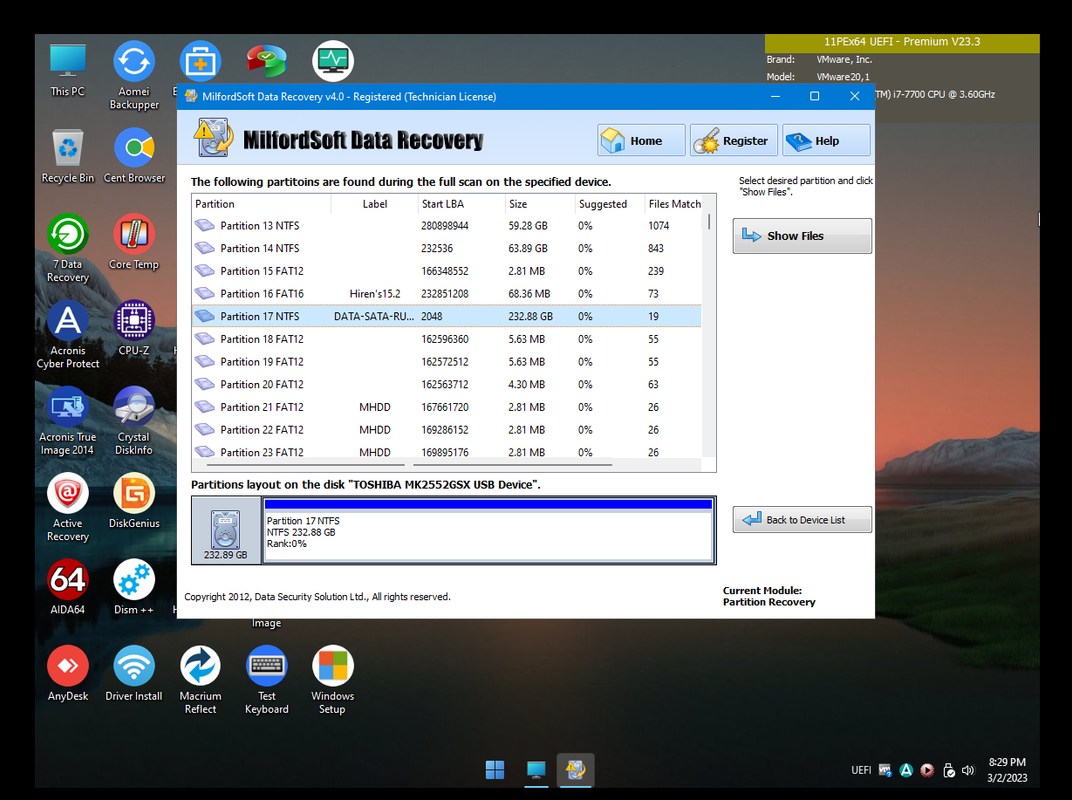The width and height of the screenshot is (1072, 800).
Task: Click the USB safely remove tray icon
Action: (x=948, y=771)
